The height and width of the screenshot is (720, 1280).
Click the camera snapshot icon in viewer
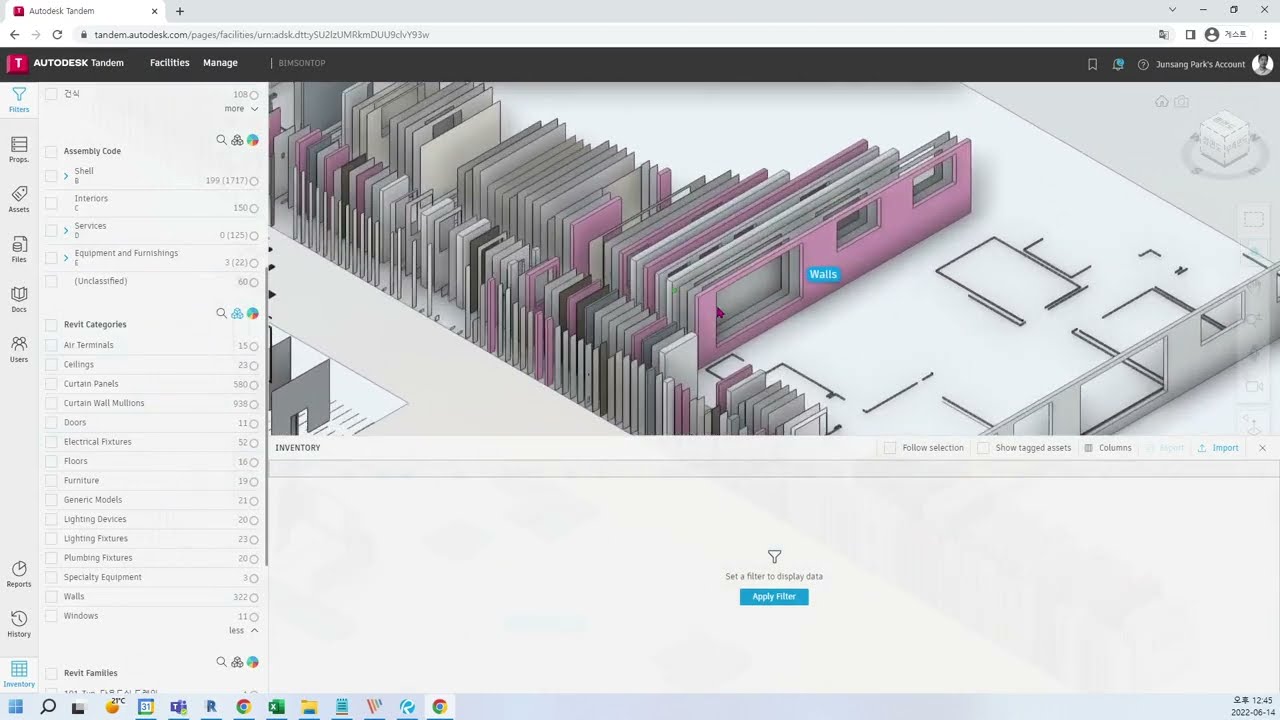click(1181, 102)
